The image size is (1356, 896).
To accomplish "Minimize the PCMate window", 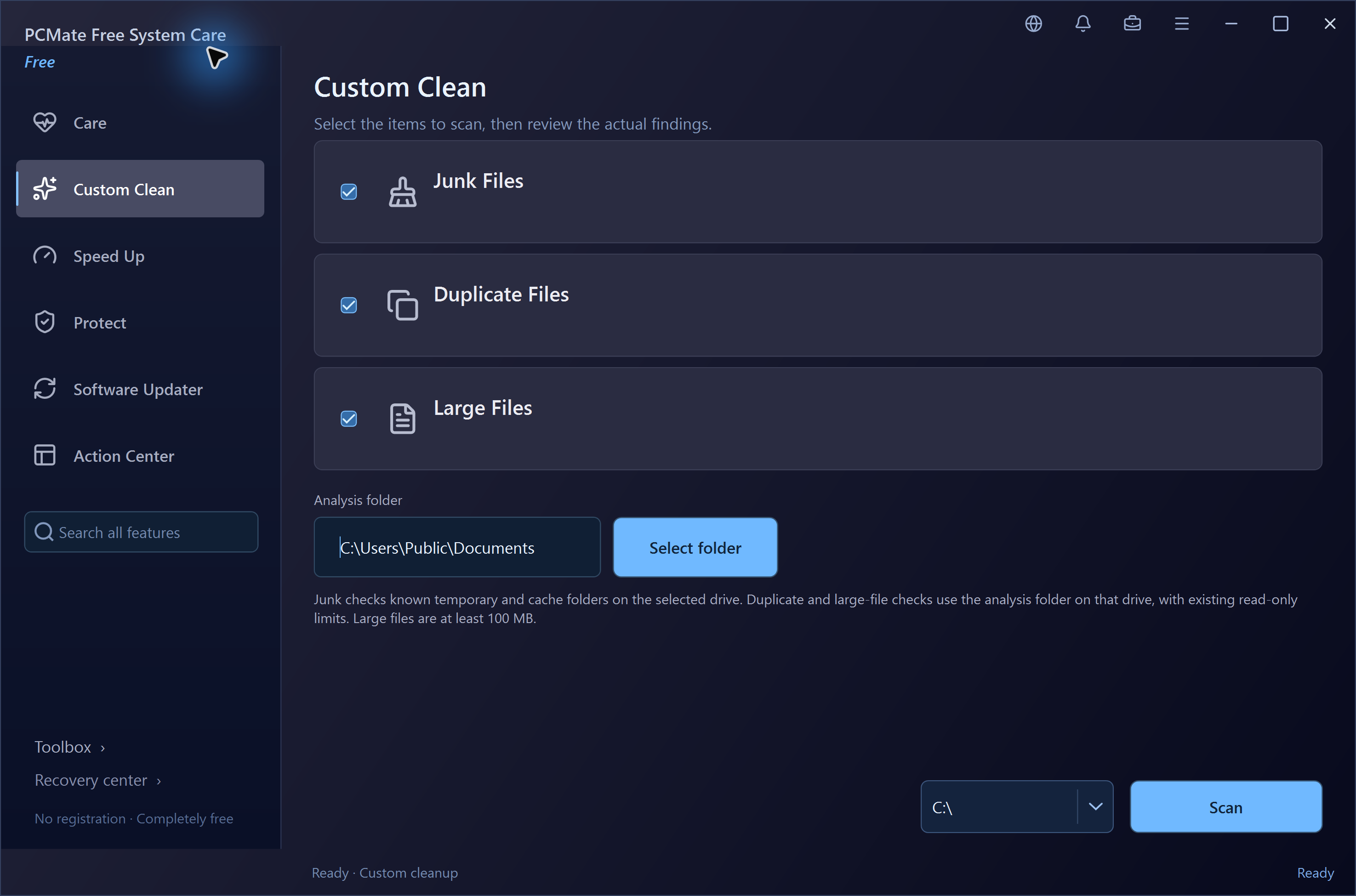I will (1231, 23).
